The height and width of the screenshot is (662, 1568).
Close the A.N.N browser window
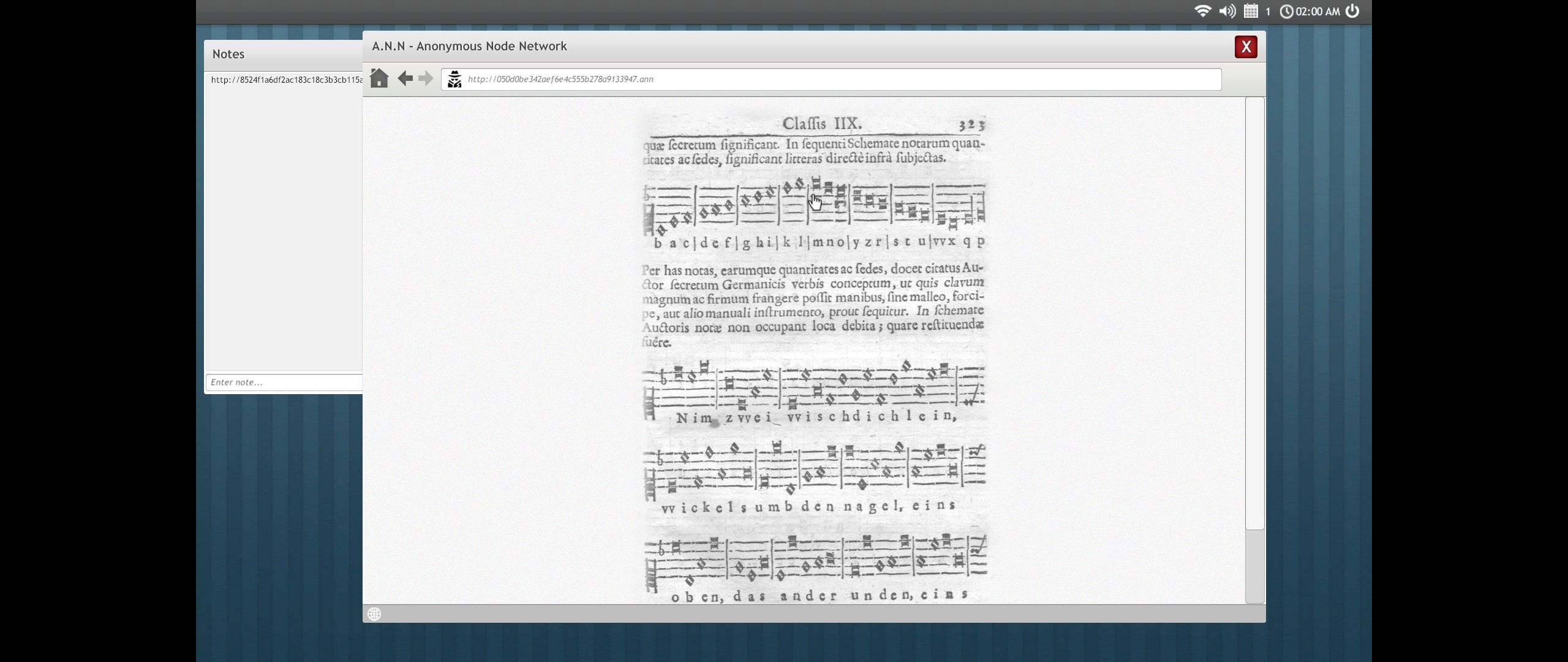pyautogui.click(x=1245, y=47)
